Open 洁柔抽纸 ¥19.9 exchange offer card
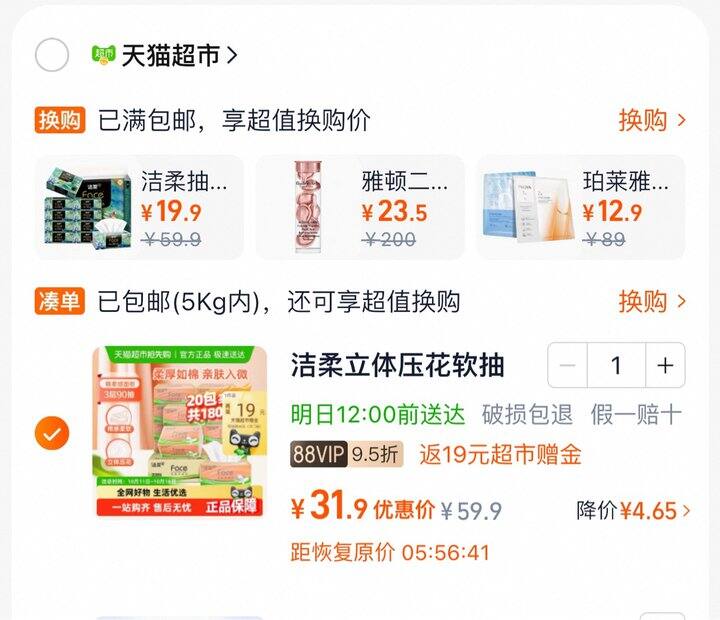Viewport: 720px width, 620px height. point(140,207)
